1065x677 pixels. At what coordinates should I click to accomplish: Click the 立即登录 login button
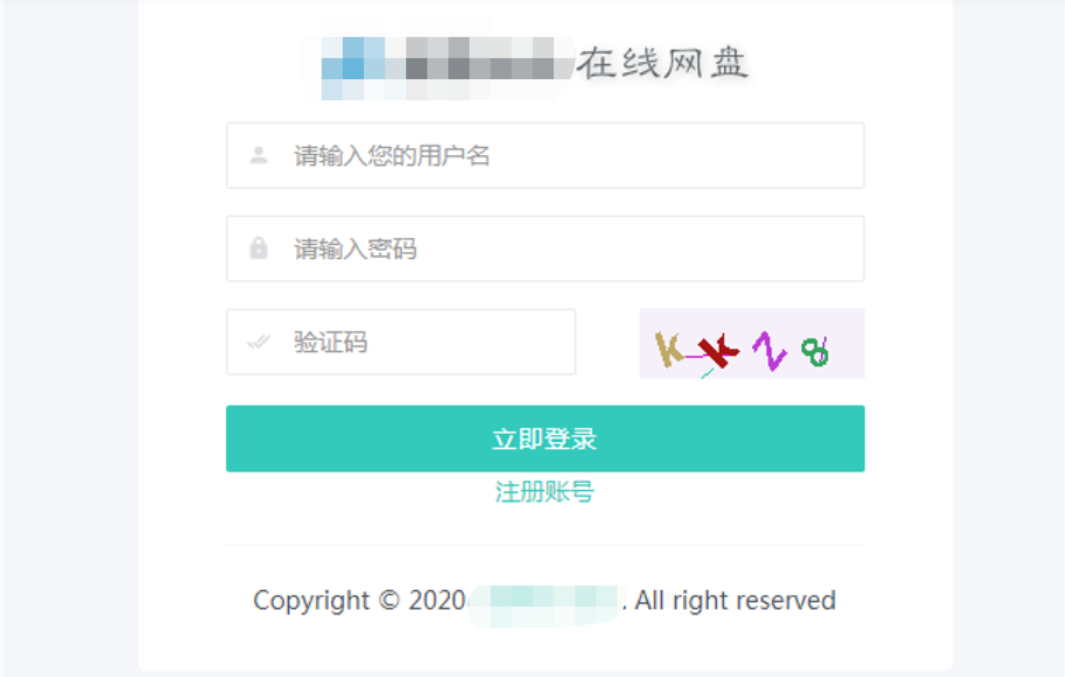click(x=545, y=439)
